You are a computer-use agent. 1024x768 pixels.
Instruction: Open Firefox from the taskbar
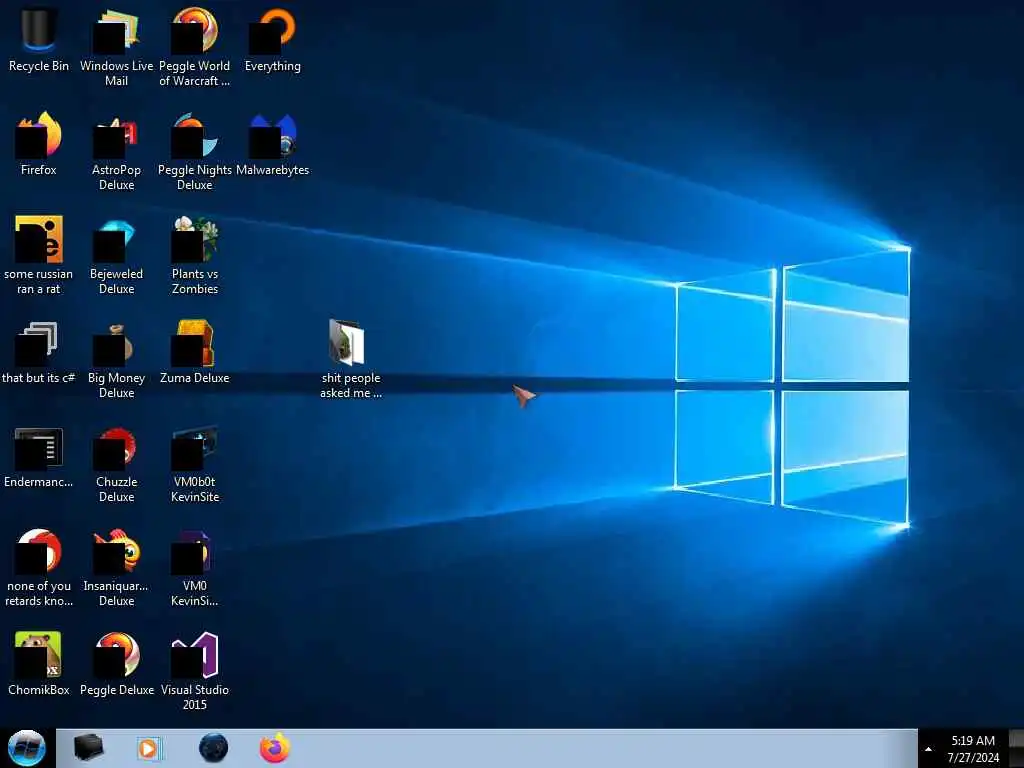[275, 748]
